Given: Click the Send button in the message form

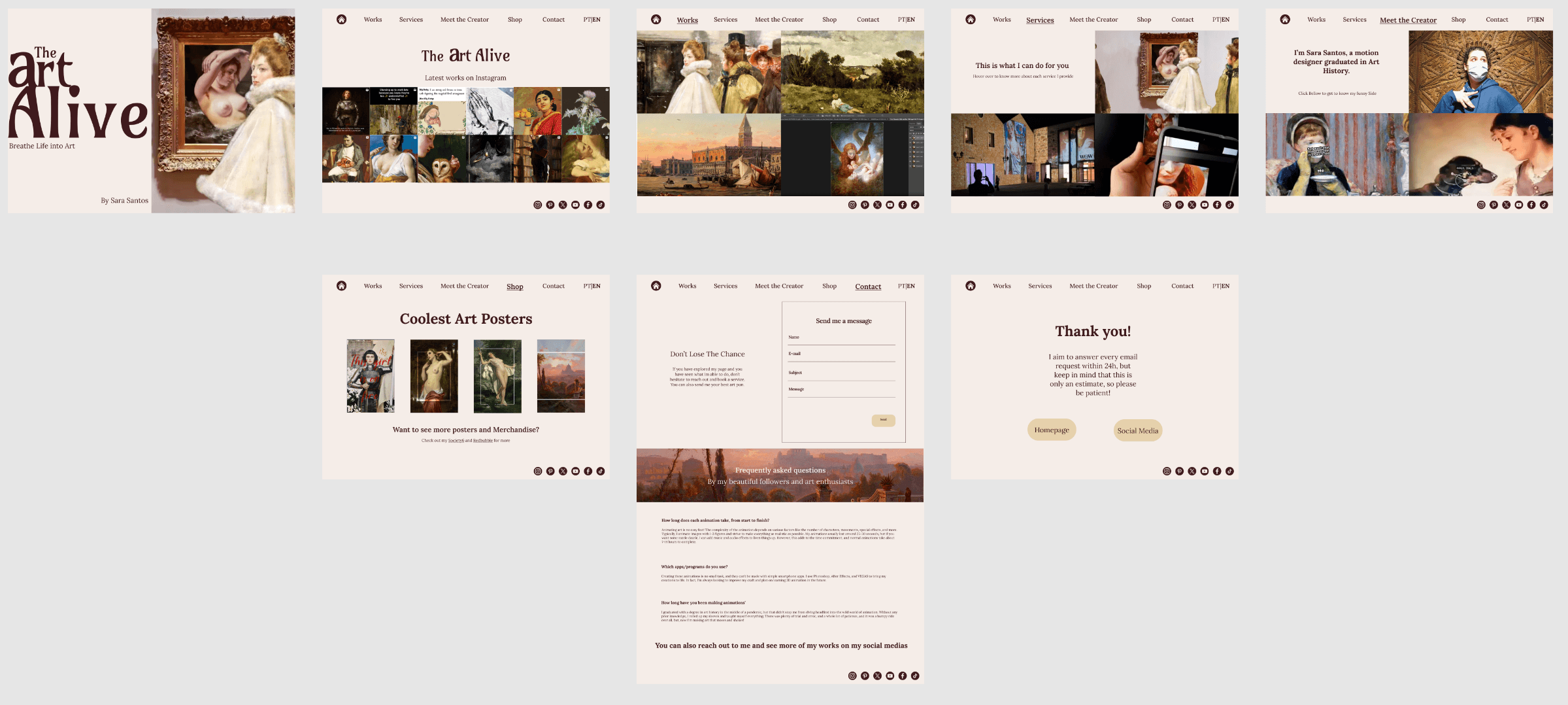Looking at the screenshot, I should 883,420.
